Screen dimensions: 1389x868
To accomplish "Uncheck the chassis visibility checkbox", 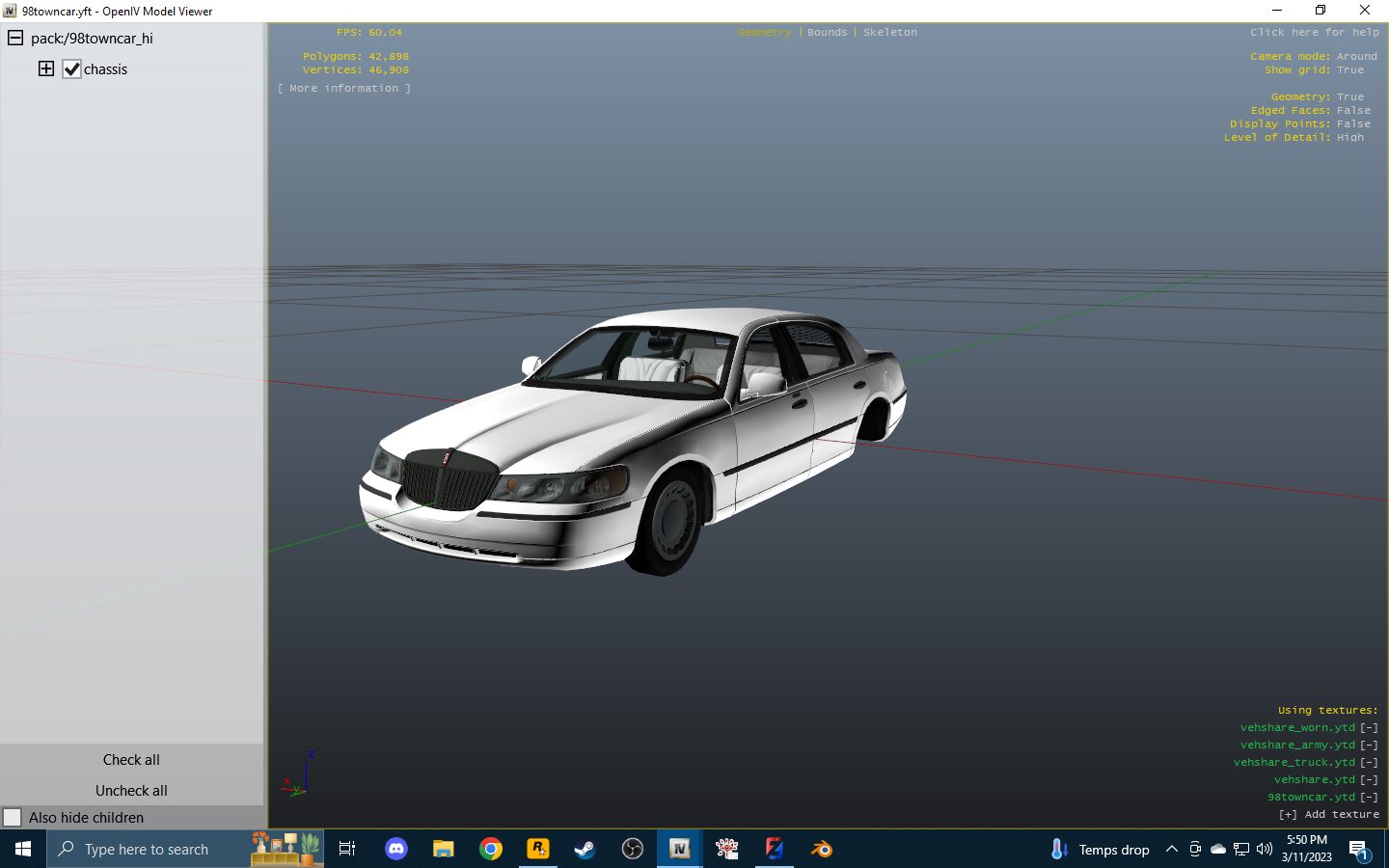I will [71, 68].
